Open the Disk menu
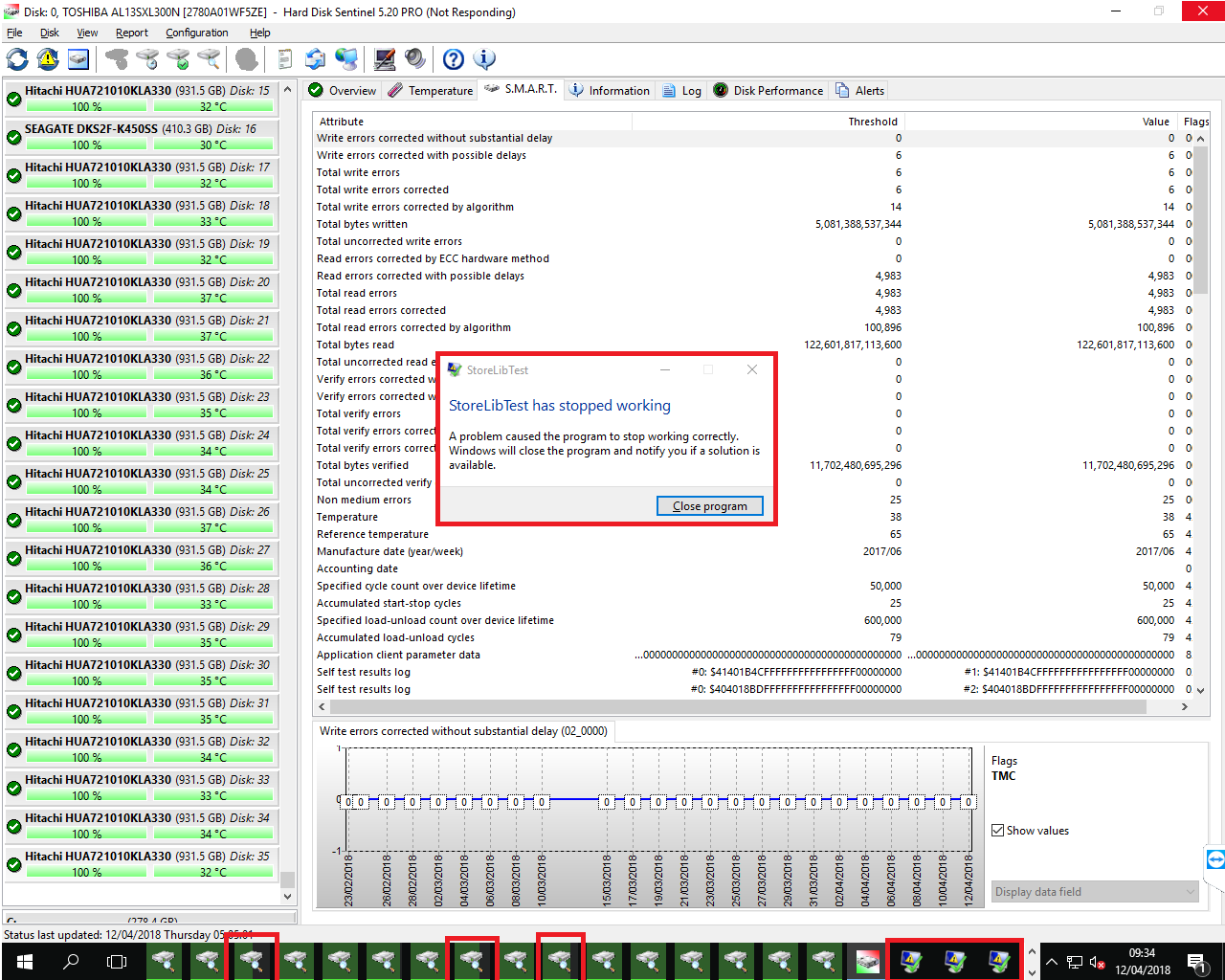 50,33
